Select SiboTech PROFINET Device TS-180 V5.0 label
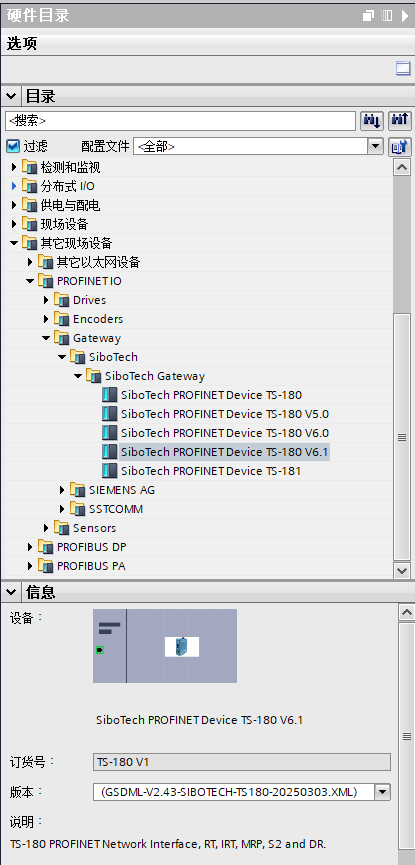 pos(225,414)
